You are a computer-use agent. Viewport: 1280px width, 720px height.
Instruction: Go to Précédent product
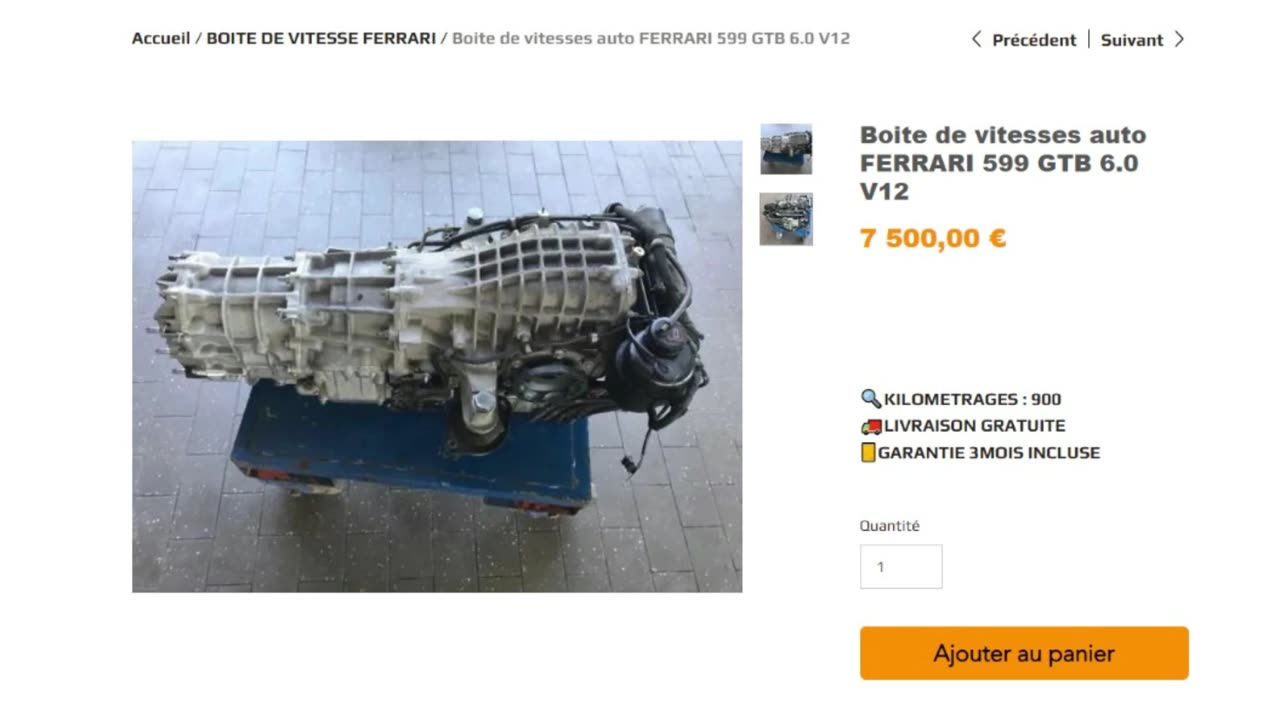[x=1034, y=40]
